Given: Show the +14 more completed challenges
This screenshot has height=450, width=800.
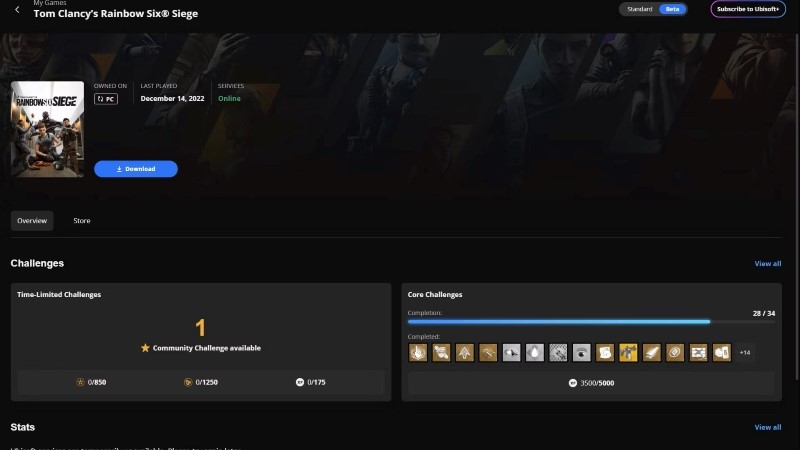Looking at the screenshot, I should point(745,353).
